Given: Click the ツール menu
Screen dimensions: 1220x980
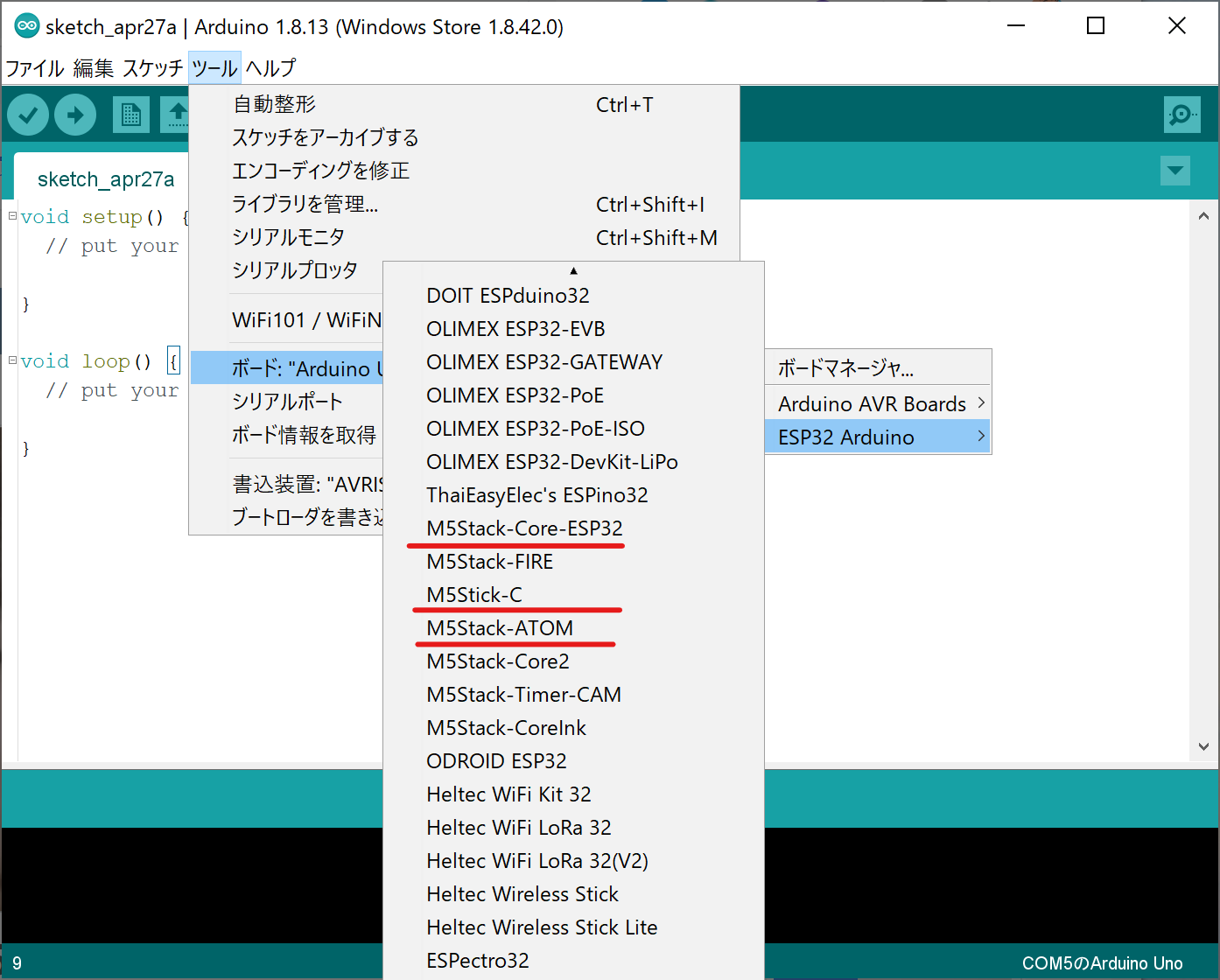Looking at the screenshot, I should [214, 68].
